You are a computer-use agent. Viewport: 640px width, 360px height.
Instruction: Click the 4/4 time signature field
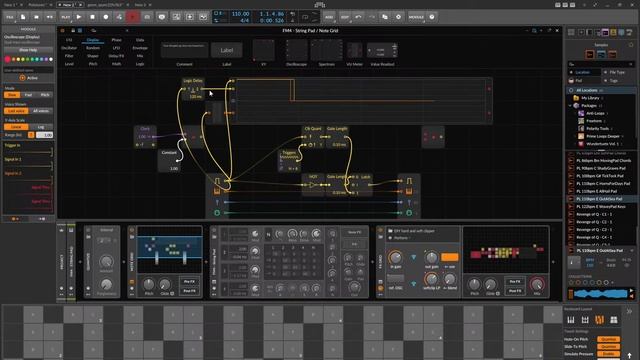[244, 20]
